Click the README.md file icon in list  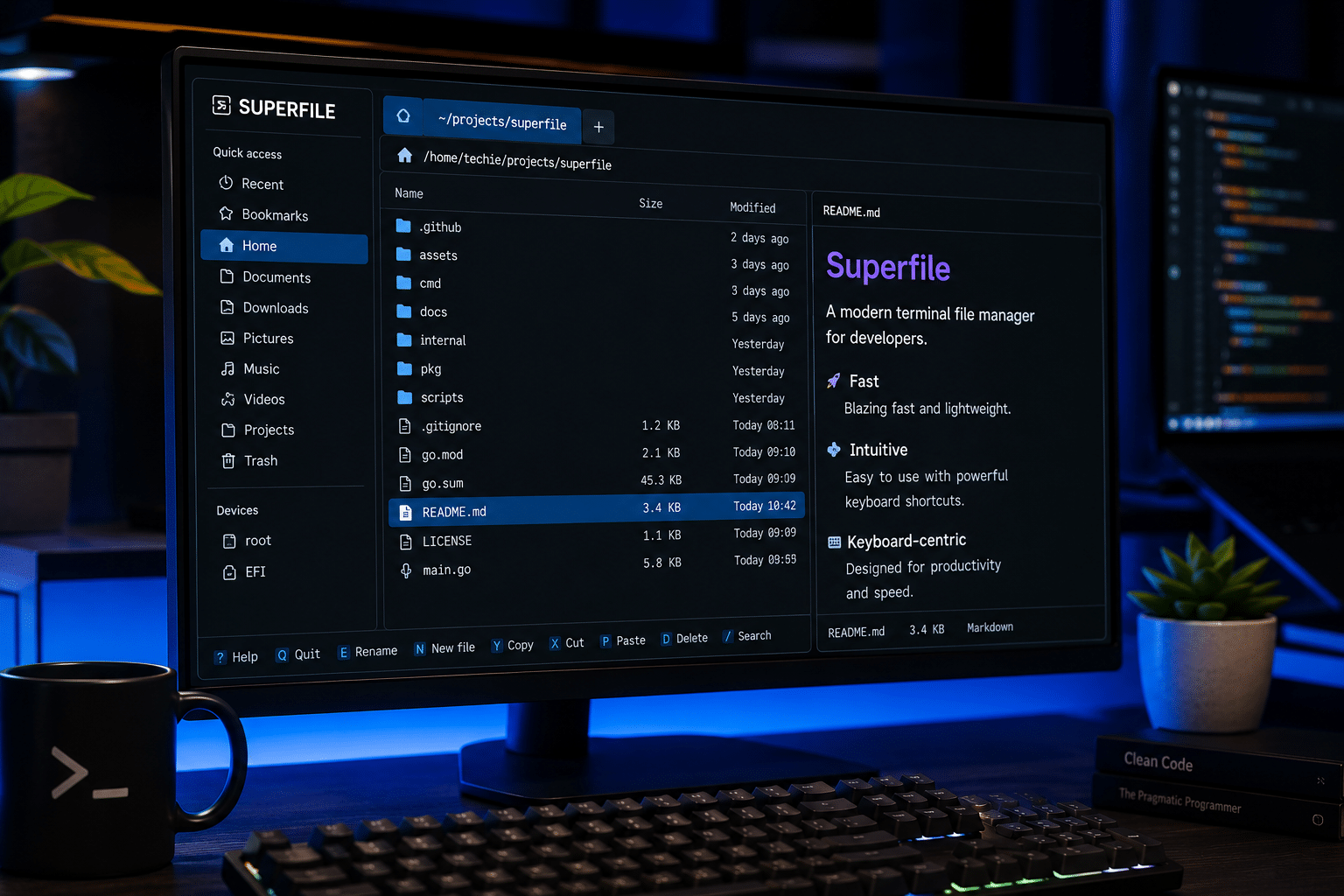pyautogui.click(x=405, y=513)
